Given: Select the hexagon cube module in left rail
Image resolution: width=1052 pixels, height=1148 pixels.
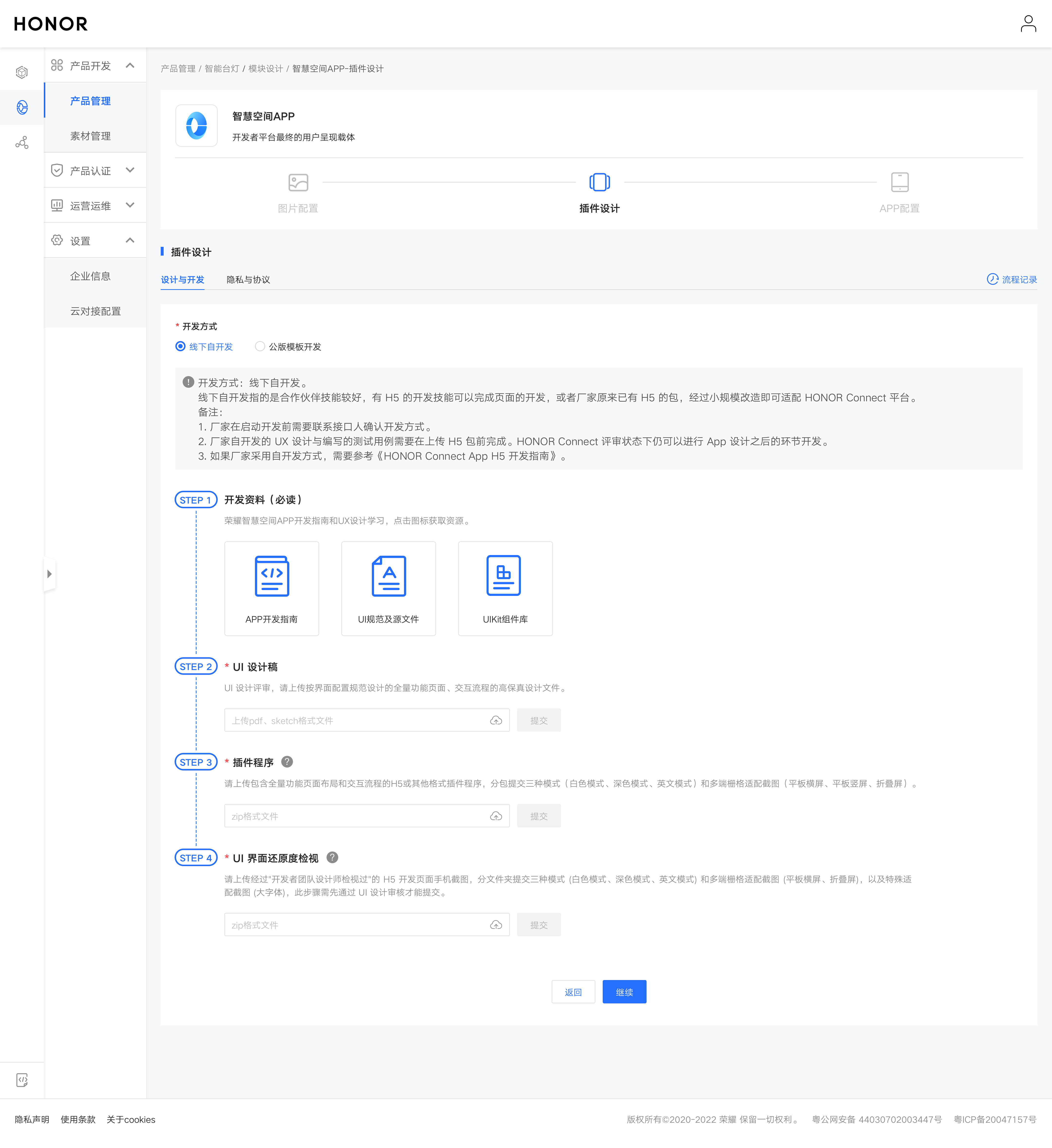Looking at the screenshot, I should 21,72.
